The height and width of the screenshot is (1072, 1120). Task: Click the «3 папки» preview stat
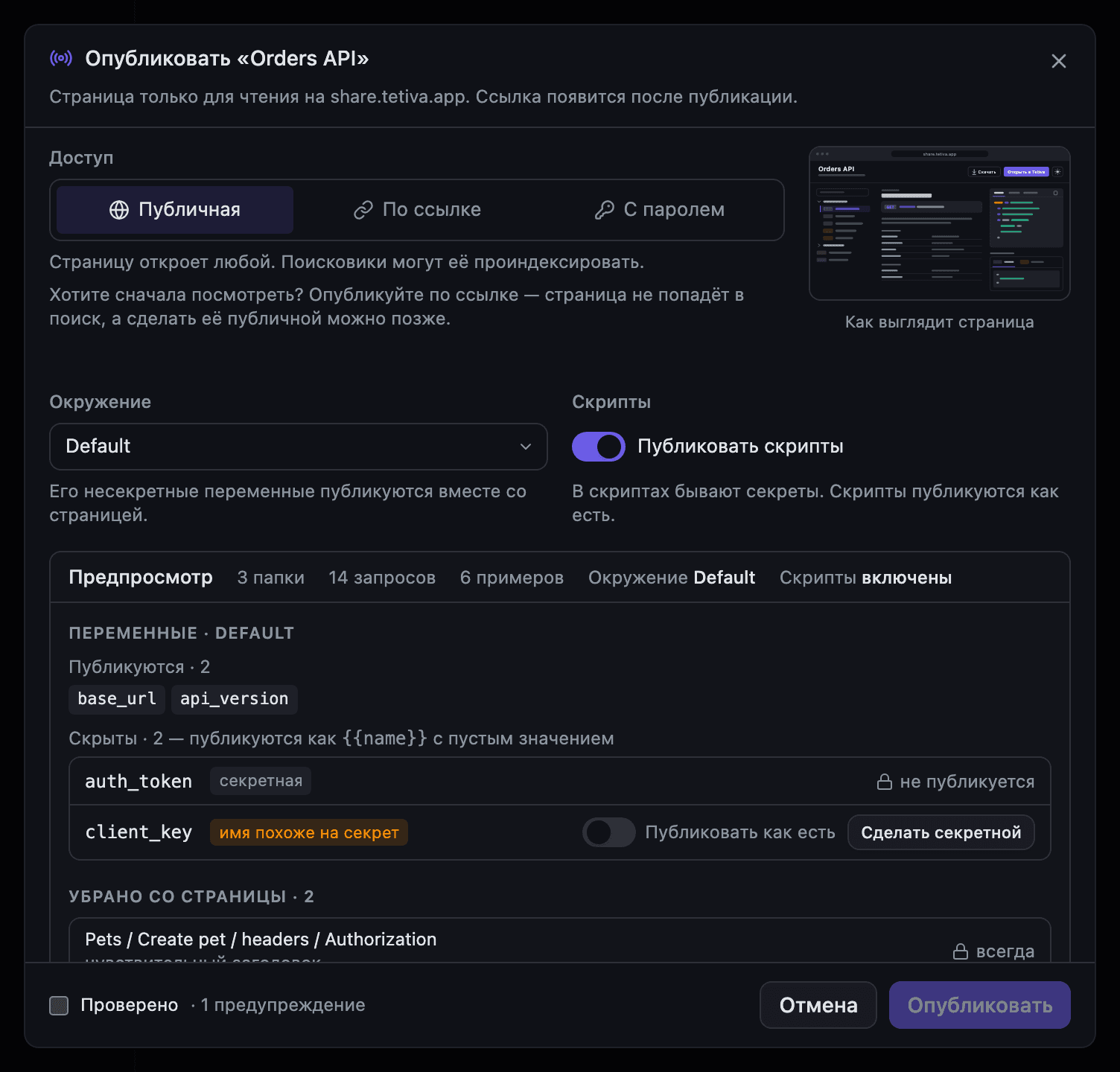tap(271, 578)
